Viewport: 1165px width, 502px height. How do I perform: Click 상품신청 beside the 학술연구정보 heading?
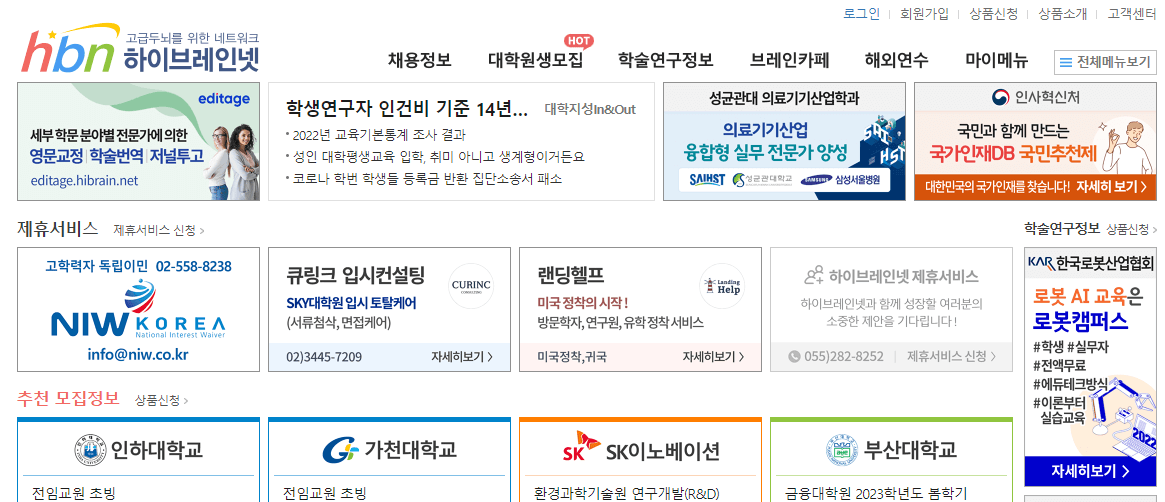(1132, 230)
